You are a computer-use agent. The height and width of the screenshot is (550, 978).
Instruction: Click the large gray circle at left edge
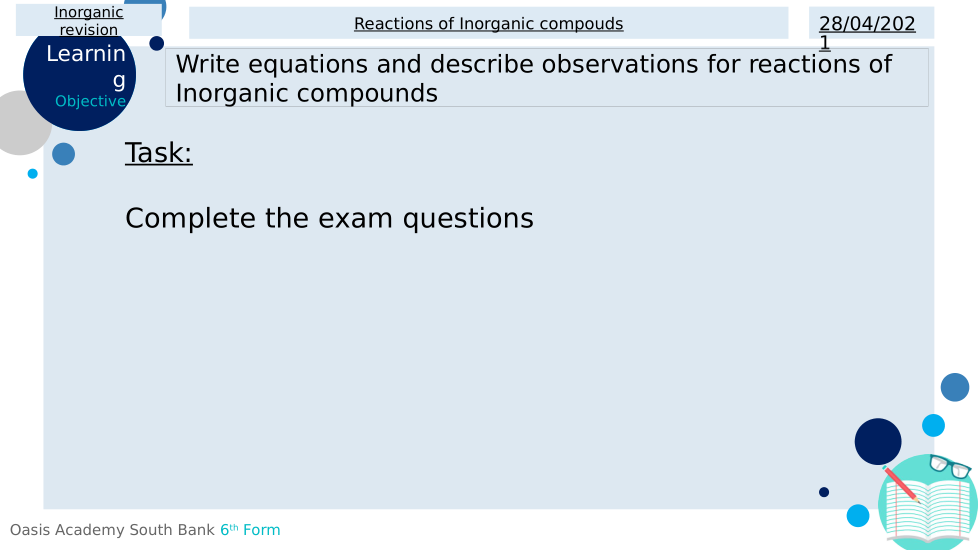pos(18,123)
